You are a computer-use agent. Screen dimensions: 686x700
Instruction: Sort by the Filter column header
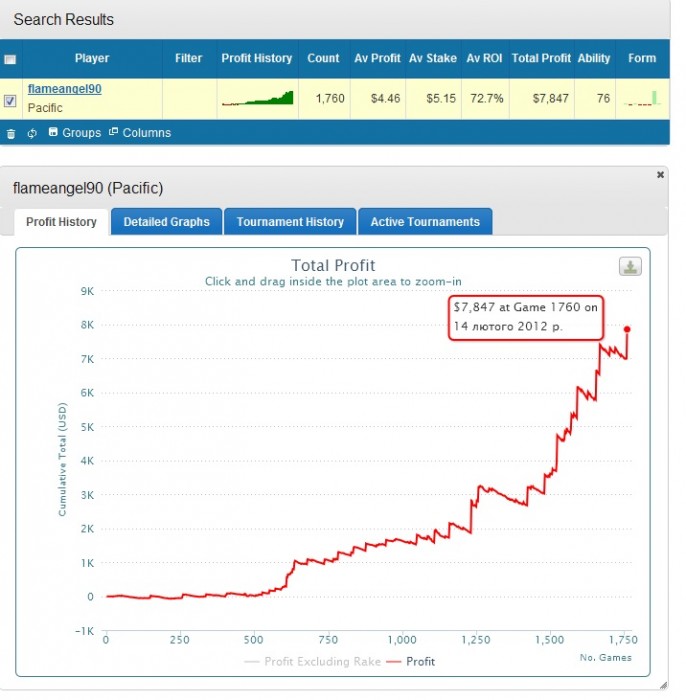(189, 58)
